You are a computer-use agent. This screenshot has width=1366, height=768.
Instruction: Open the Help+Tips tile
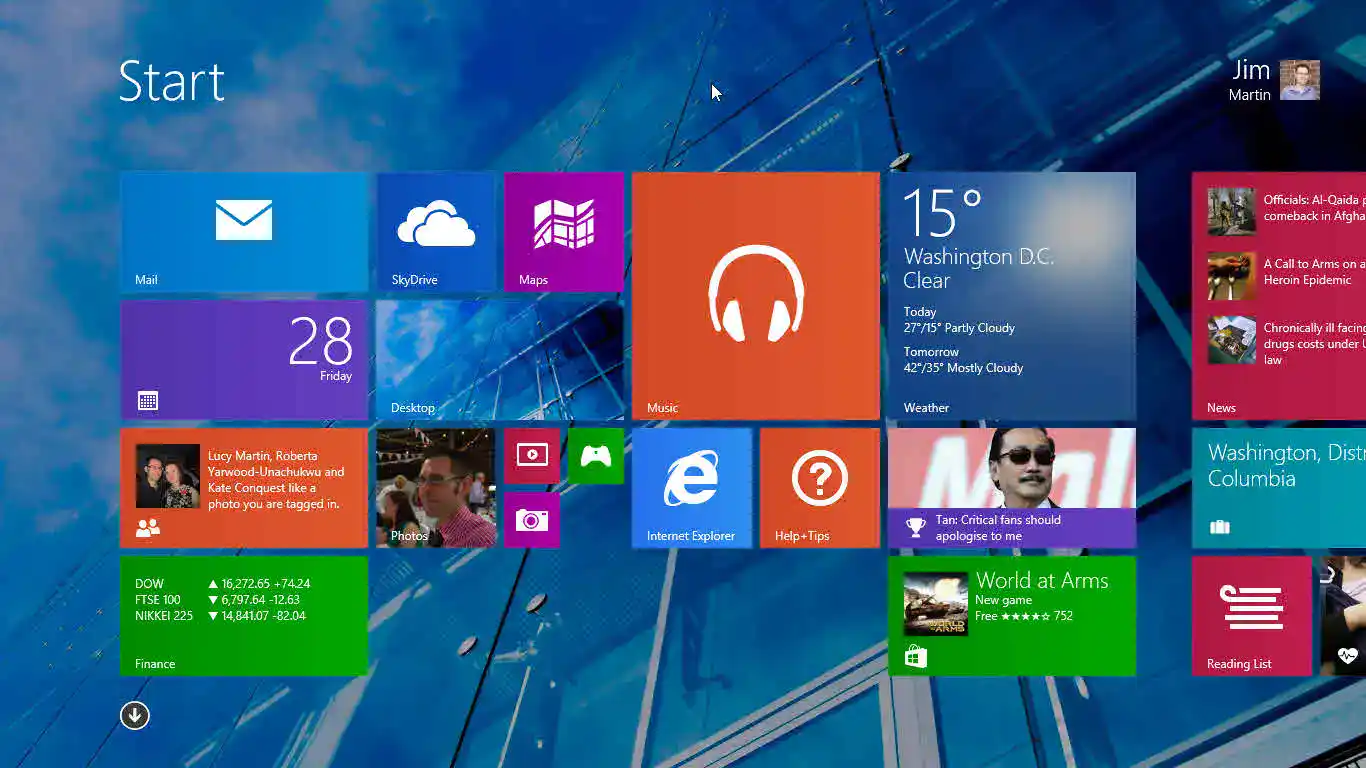coord(819,488)
